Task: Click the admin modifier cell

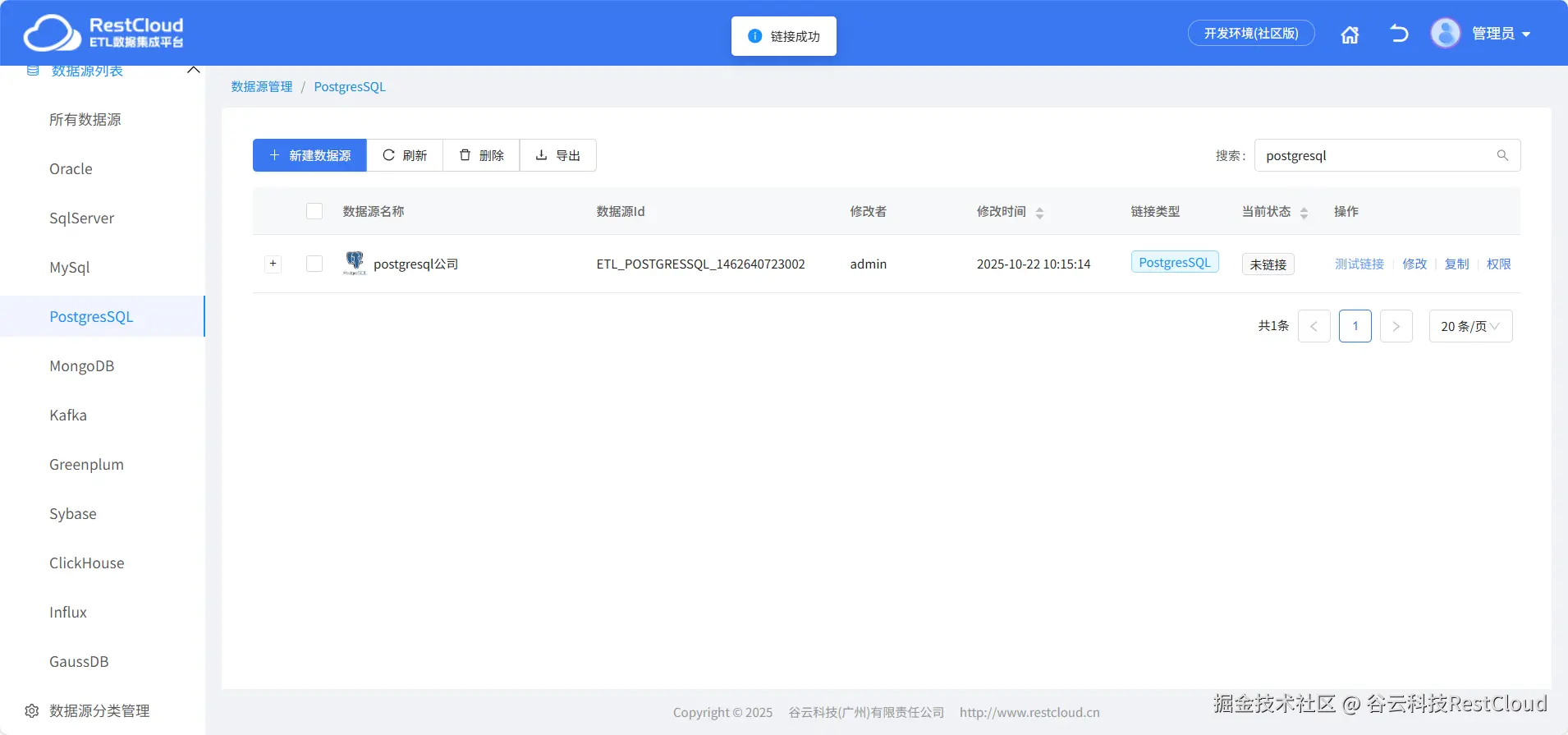Action: [x=869, y=264]
